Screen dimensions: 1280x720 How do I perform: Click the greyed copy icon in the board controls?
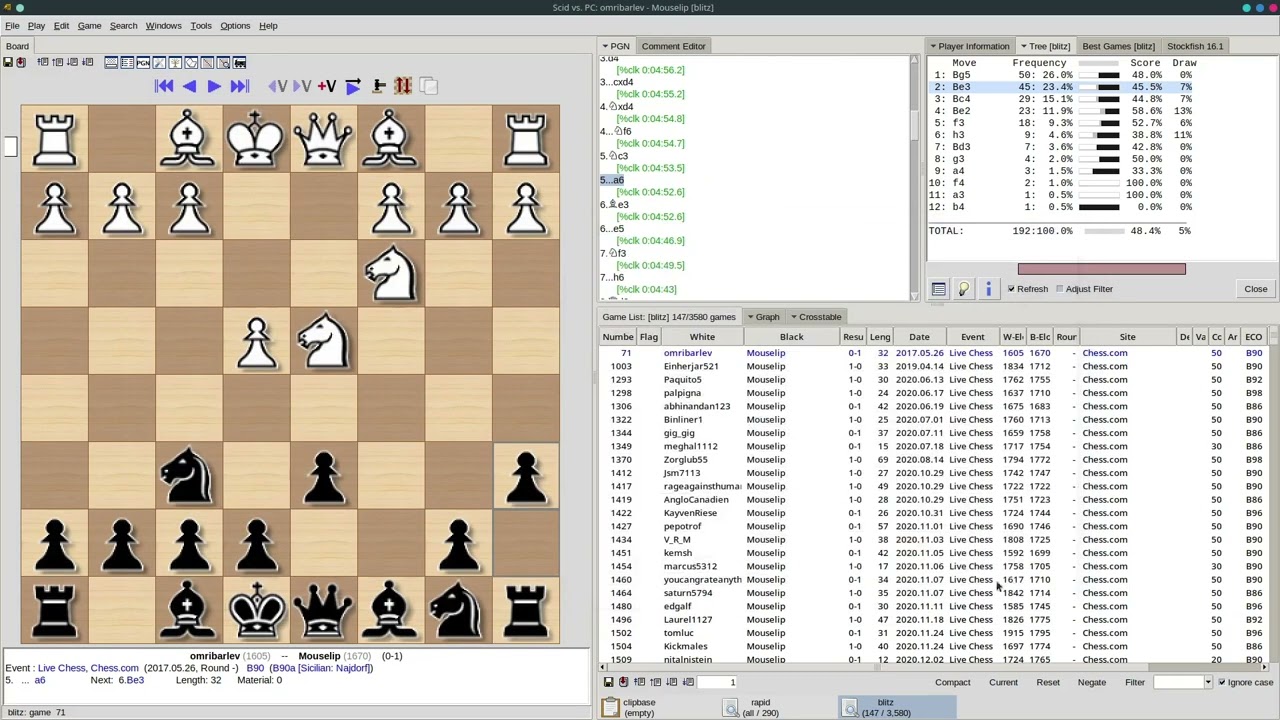pos(428,87)
